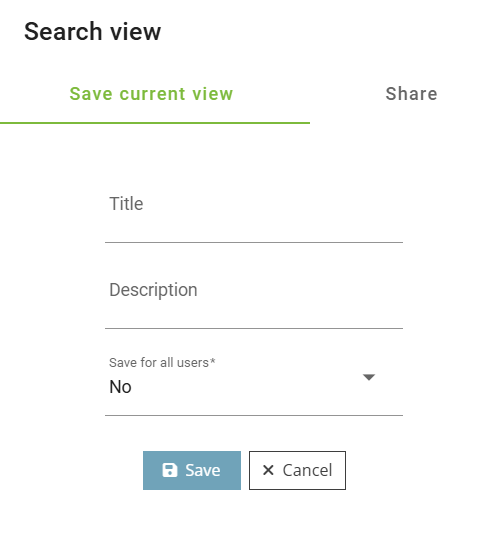Save the current search view
The width and height of the screenshot is (504, 536).
tap(192, 470)
